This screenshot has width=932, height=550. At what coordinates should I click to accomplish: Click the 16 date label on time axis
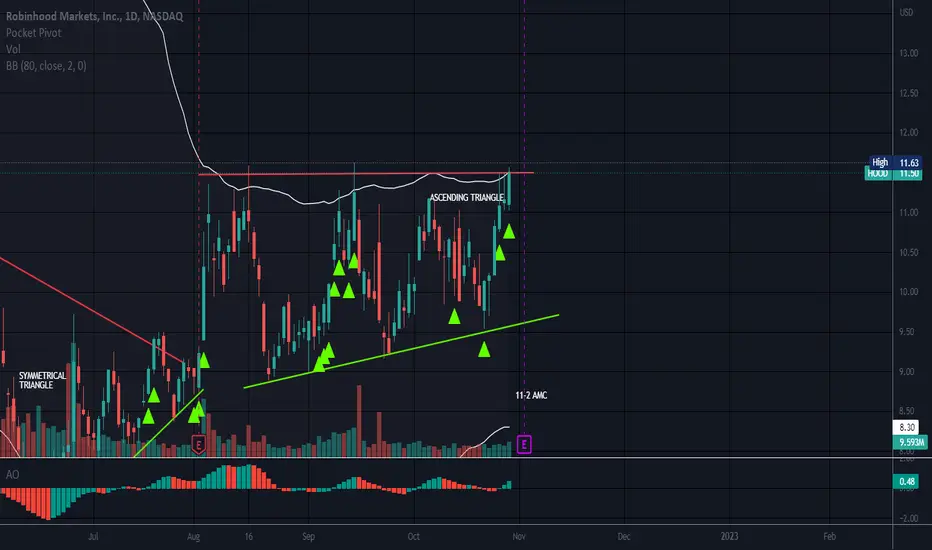click(248, 536)
